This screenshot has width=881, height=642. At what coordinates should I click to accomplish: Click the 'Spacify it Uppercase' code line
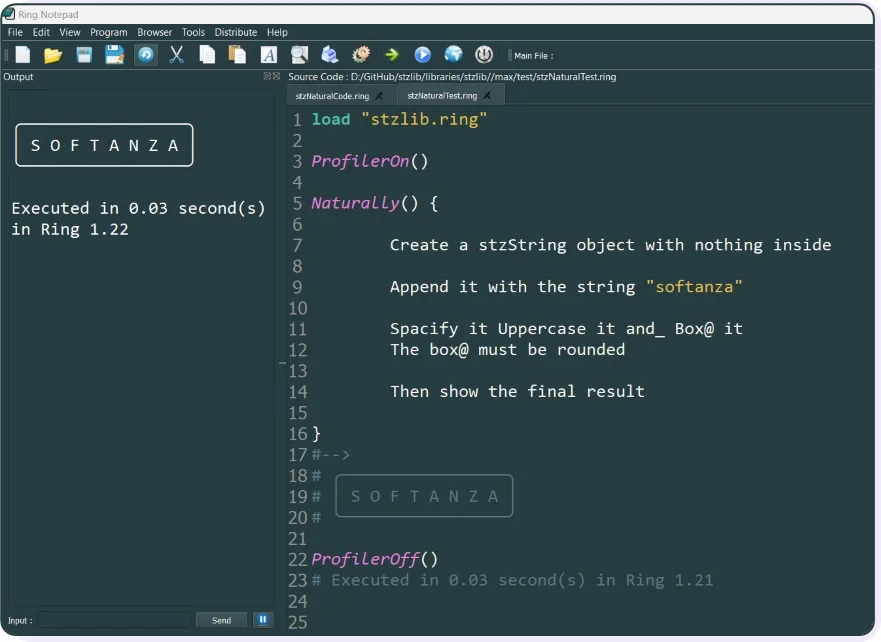pyautogui.click(x=566, y=329)
